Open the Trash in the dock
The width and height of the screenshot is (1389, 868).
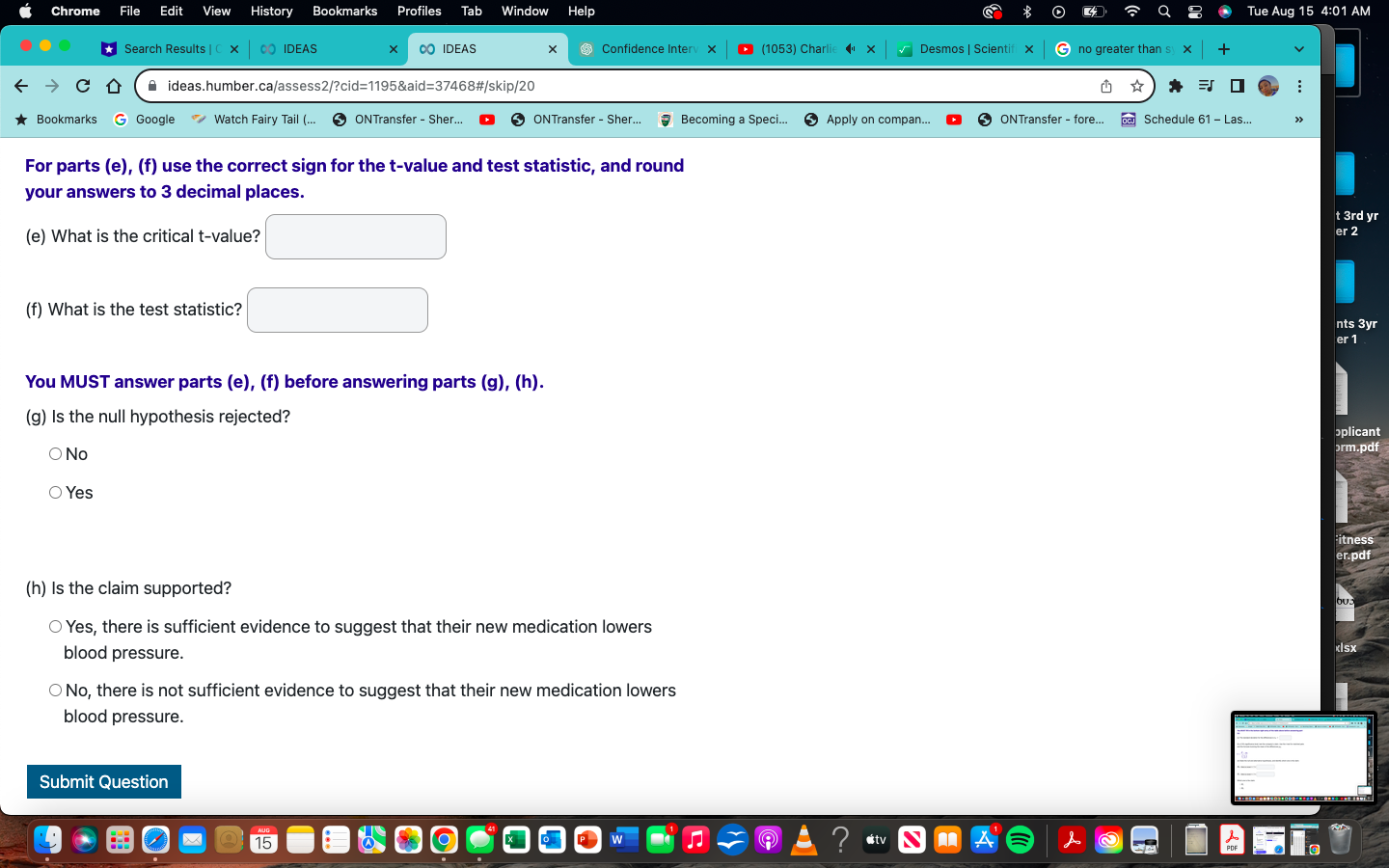coord(1340,840)
